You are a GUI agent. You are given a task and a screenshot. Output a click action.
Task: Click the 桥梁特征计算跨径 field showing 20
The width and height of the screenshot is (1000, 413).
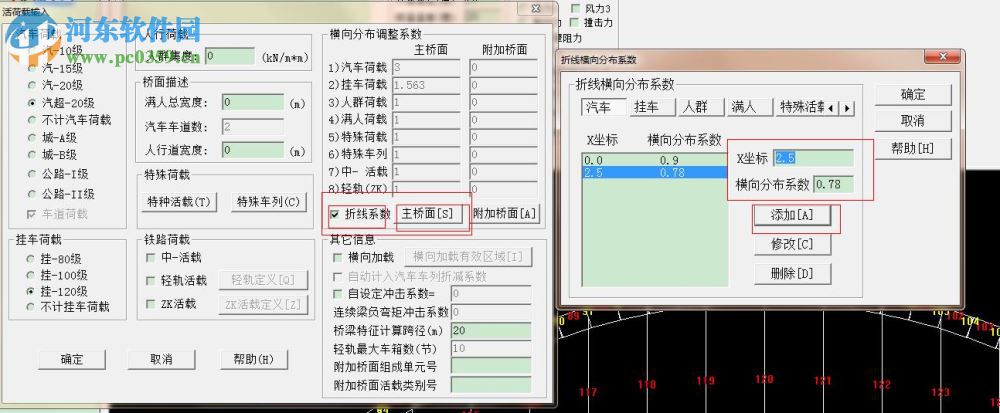click(x=491, y=331)
